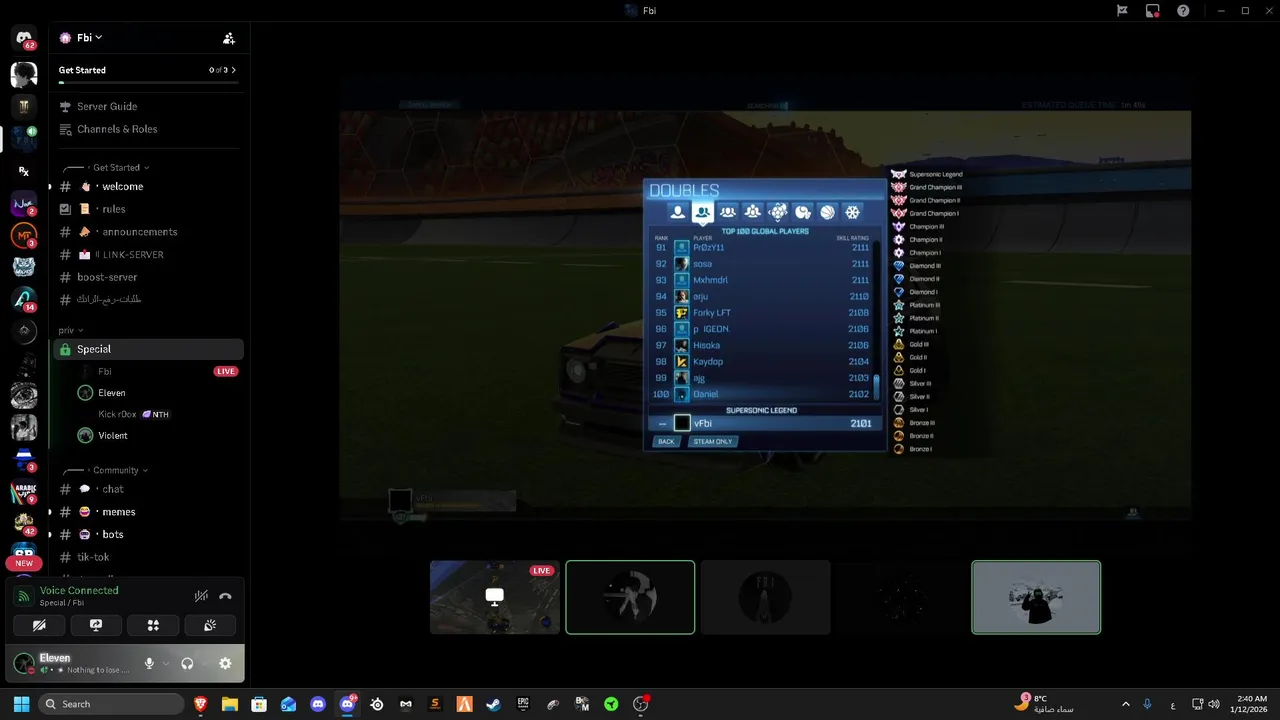Screen dimensions: 1280x720
Task: Collapse the Community channel category
Action: [116, 470]
